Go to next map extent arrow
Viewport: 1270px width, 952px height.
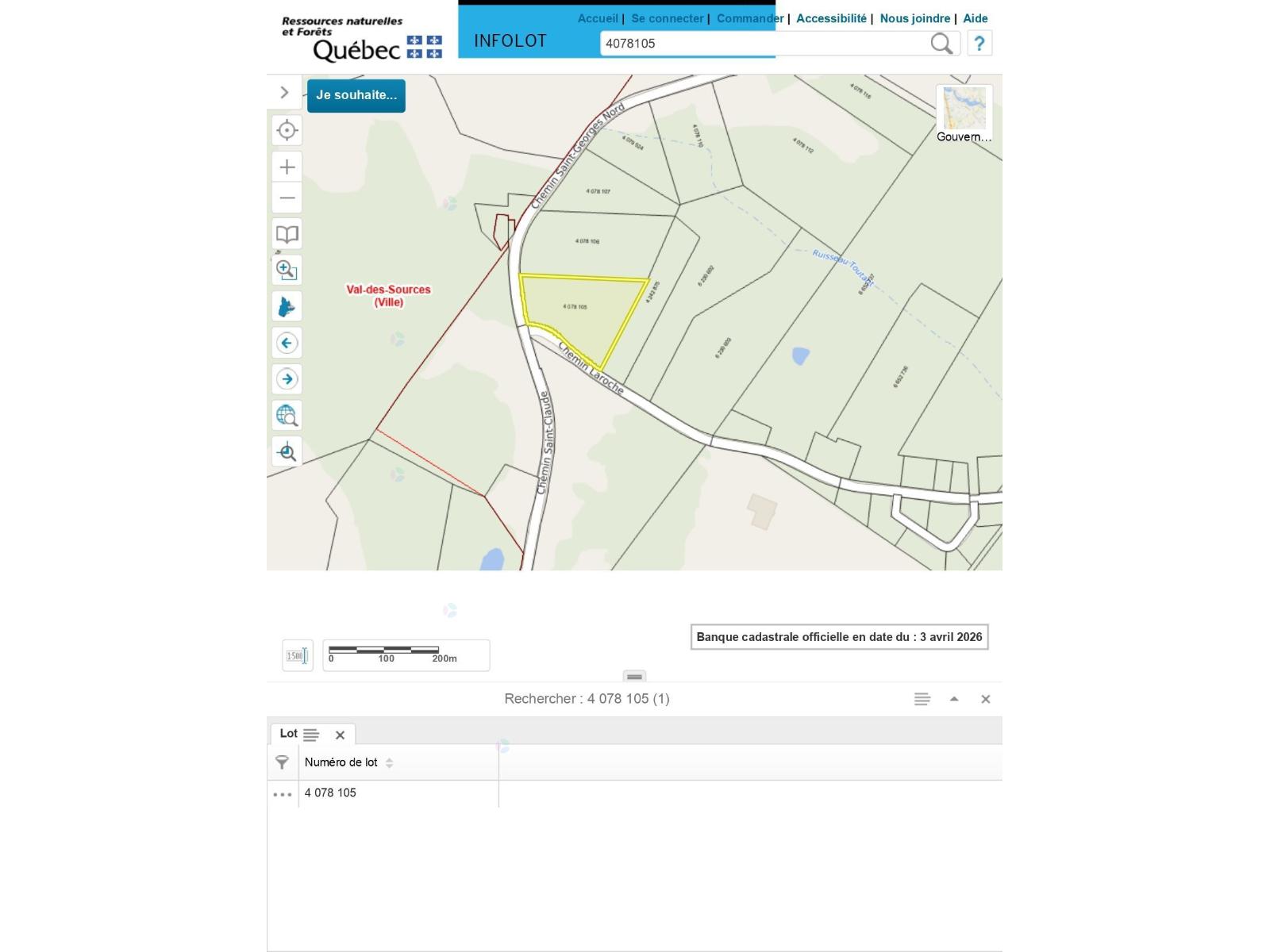[287, 379]
